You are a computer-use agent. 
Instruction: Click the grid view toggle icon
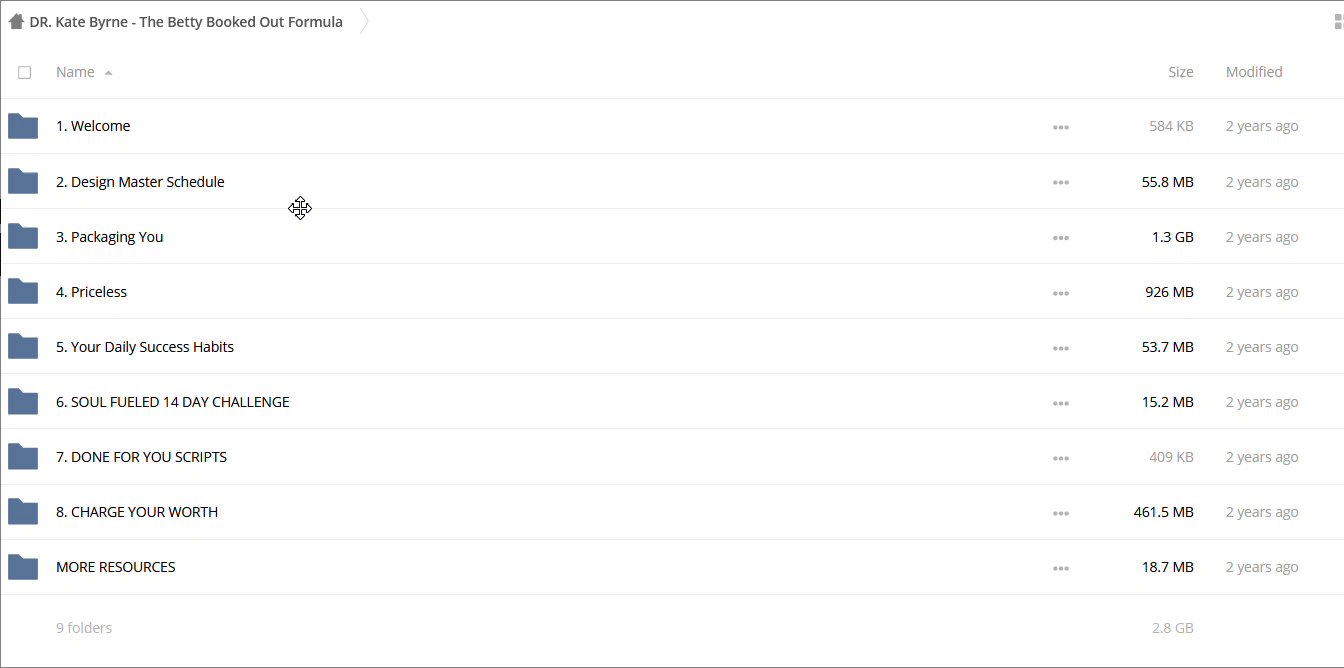pos(1337,22)
